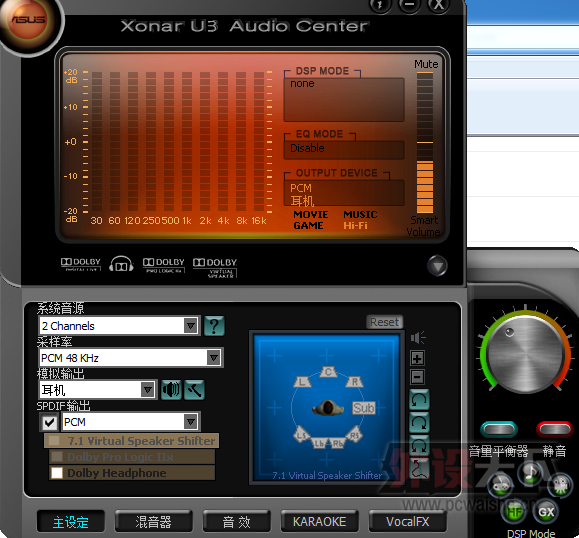The width and height of the screenshot is (579, 538).
Task: Open the 耳机 analog output dropdown
Action: pyautogui.click(x=97, y=390)
